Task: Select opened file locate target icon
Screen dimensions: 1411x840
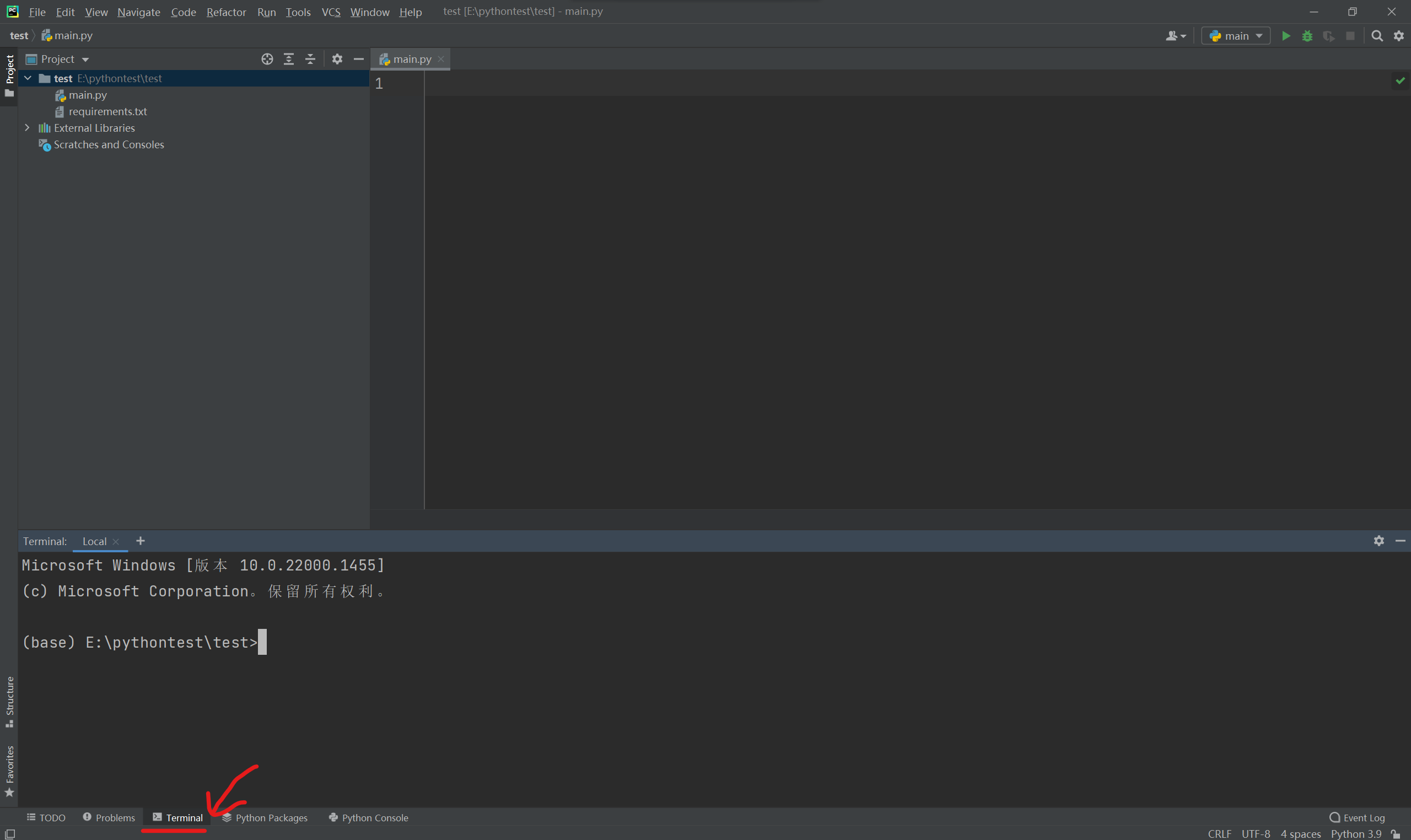Action: coord(267,59)
